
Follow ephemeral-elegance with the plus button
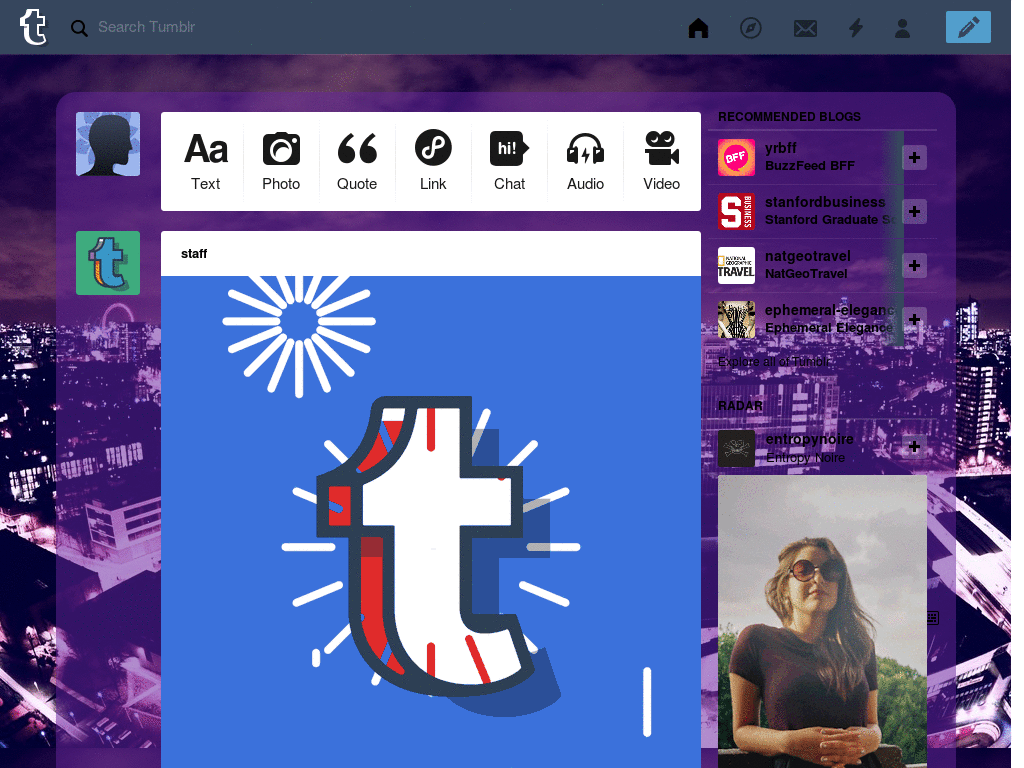[x=914, y=319]
